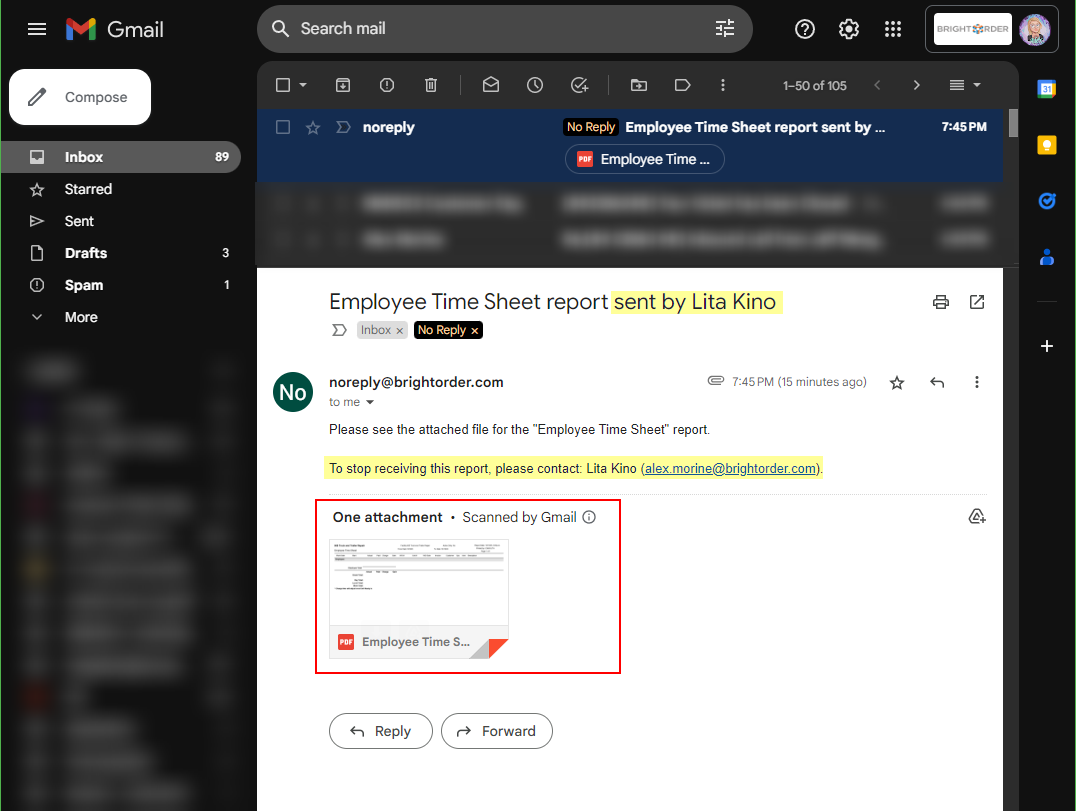This screenshot has width=1076, height=811.
Task: Click the Gmail logo
Action: pyautogui.click(x=115, y=29)
